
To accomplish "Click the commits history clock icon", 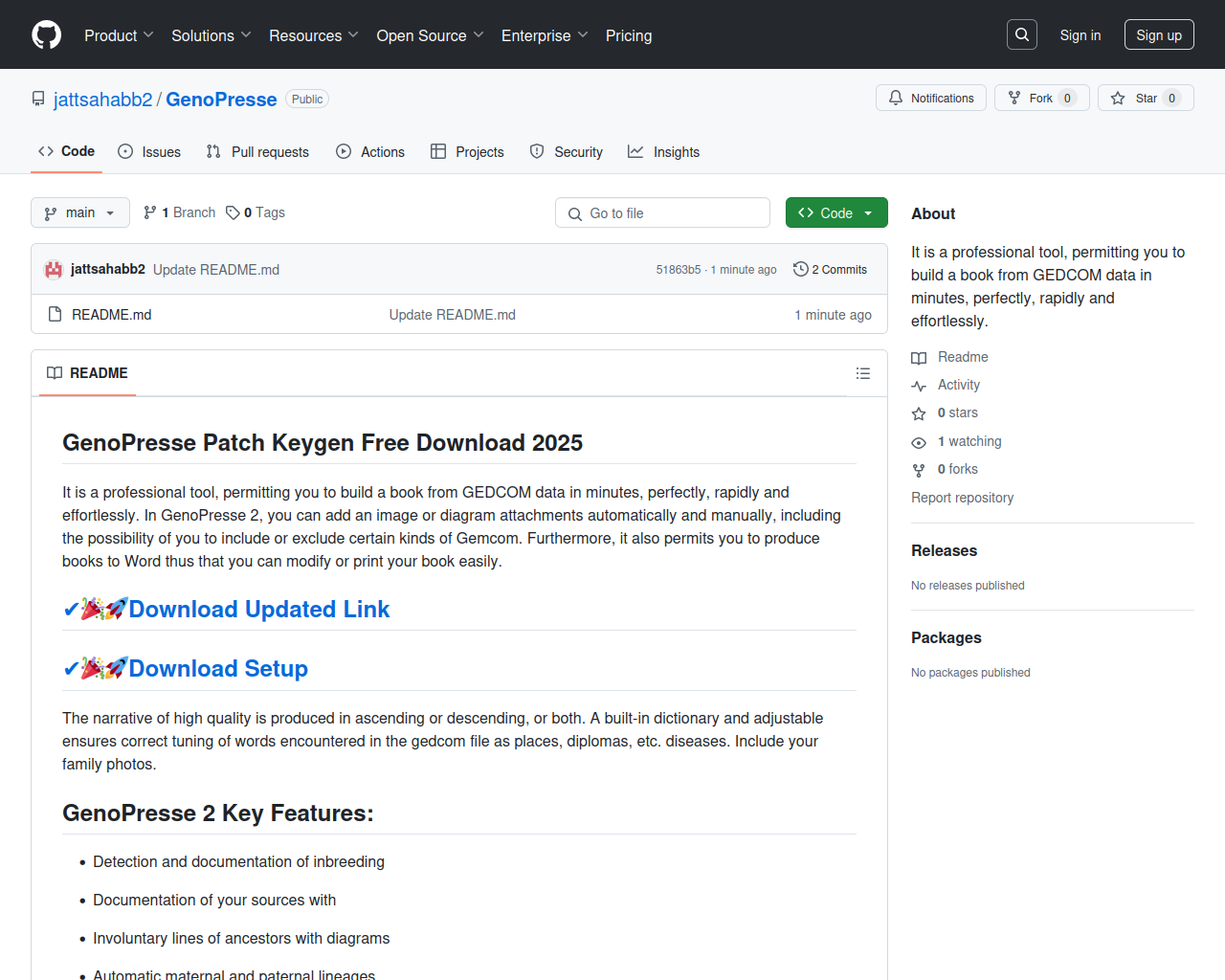I will point(801,269).
